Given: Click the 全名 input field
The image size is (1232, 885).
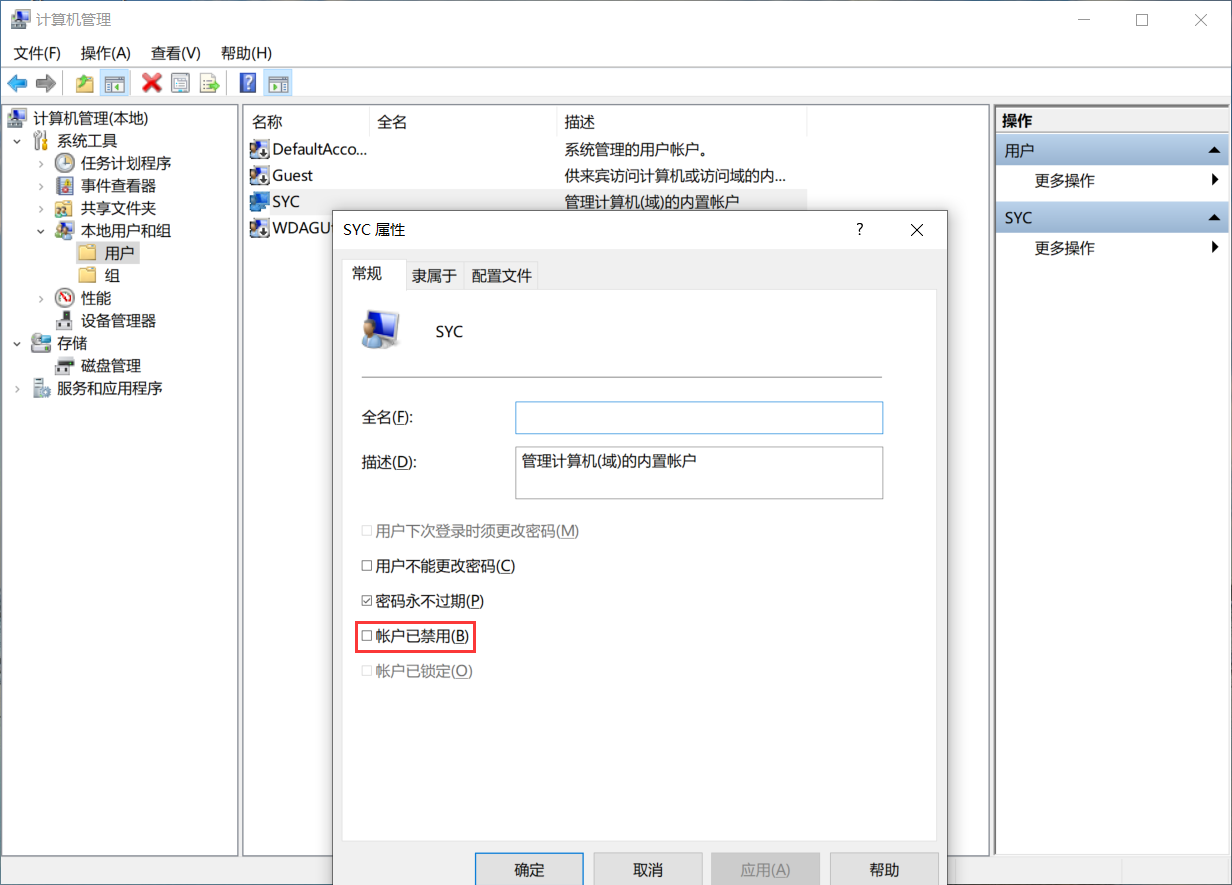Looking at the screenshot, I should 699,417.
